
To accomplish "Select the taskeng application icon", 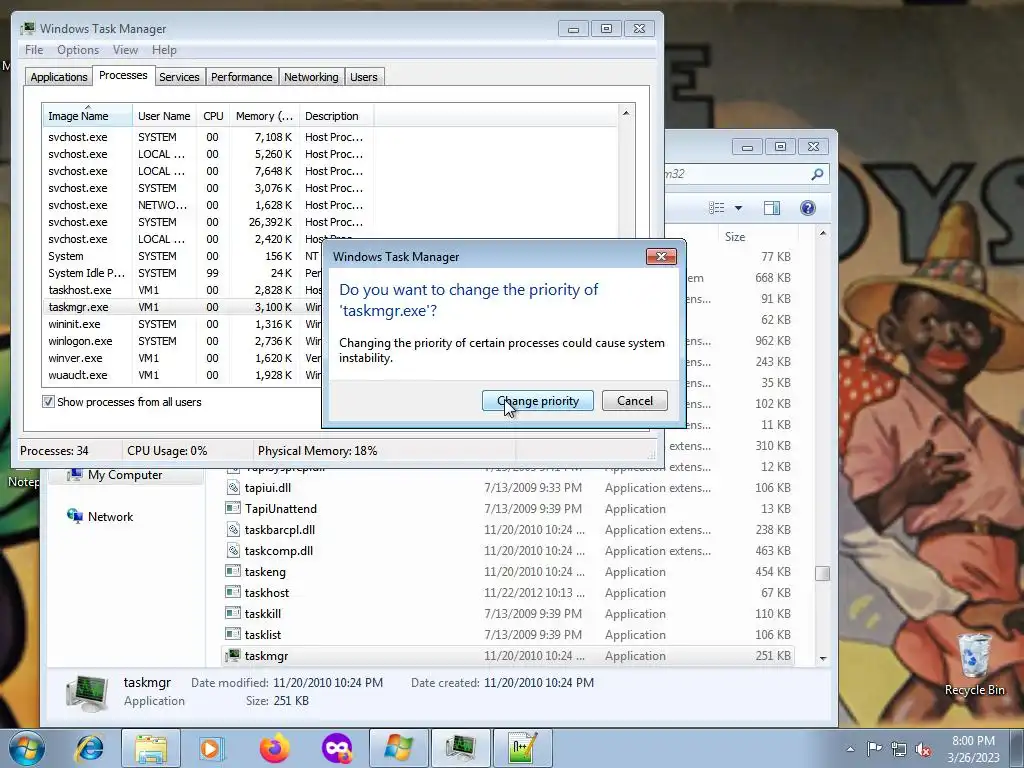I will point(233,571).
